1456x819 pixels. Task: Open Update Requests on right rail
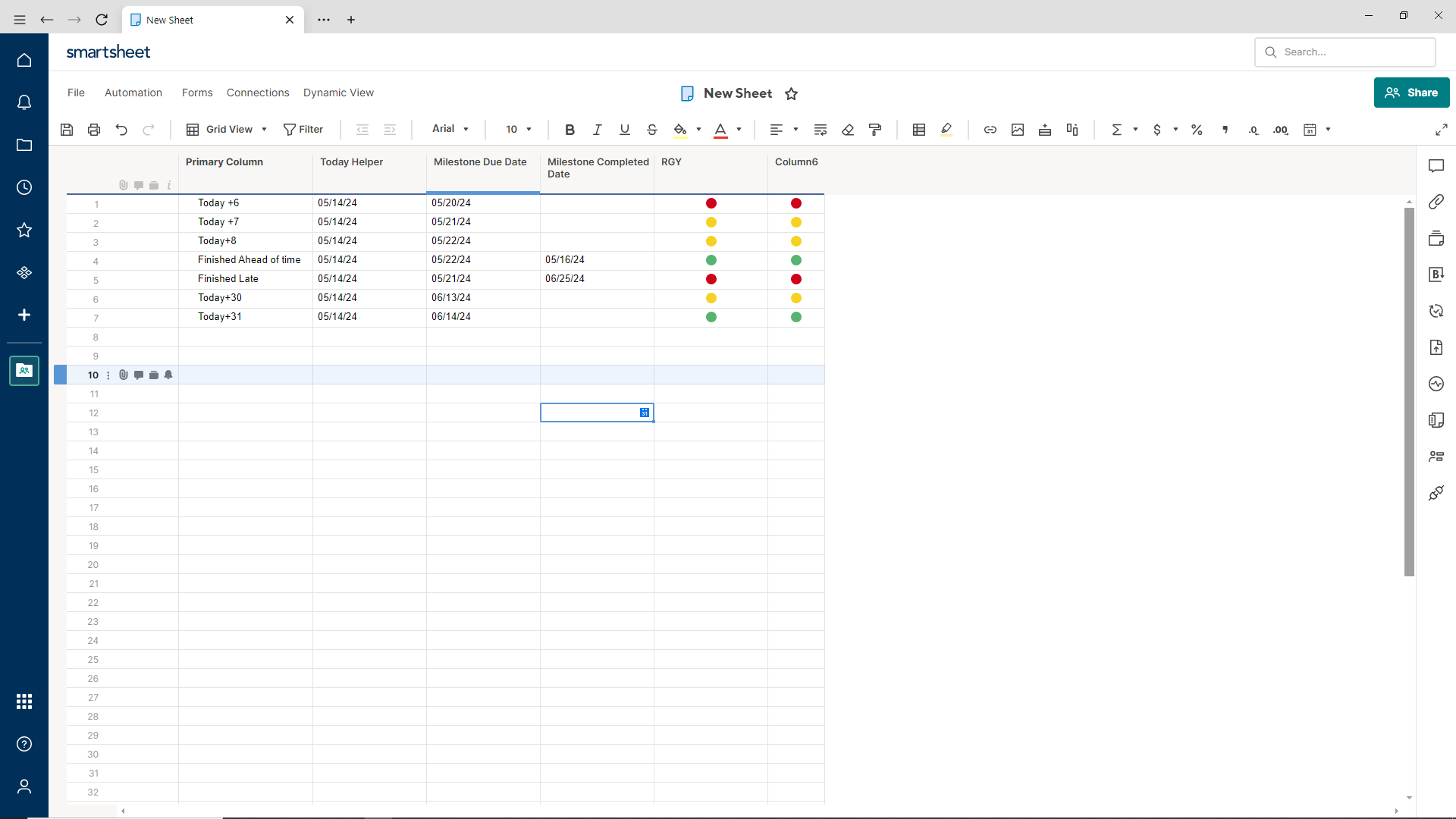point(1436,311)
